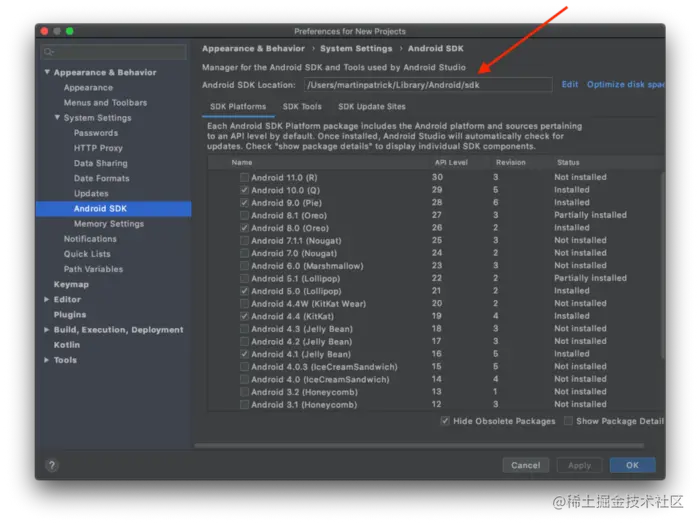Click the help question mark icon
Viewport: 700px width, 526px height.
(52, 465)
